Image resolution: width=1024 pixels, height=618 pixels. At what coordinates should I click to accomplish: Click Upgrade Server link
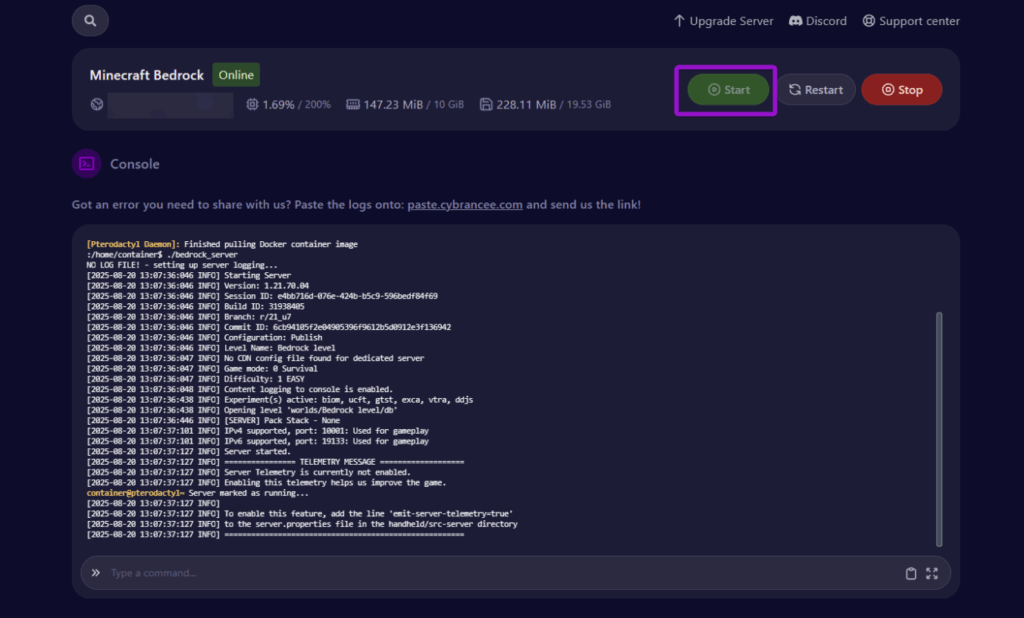click(723, 21)
